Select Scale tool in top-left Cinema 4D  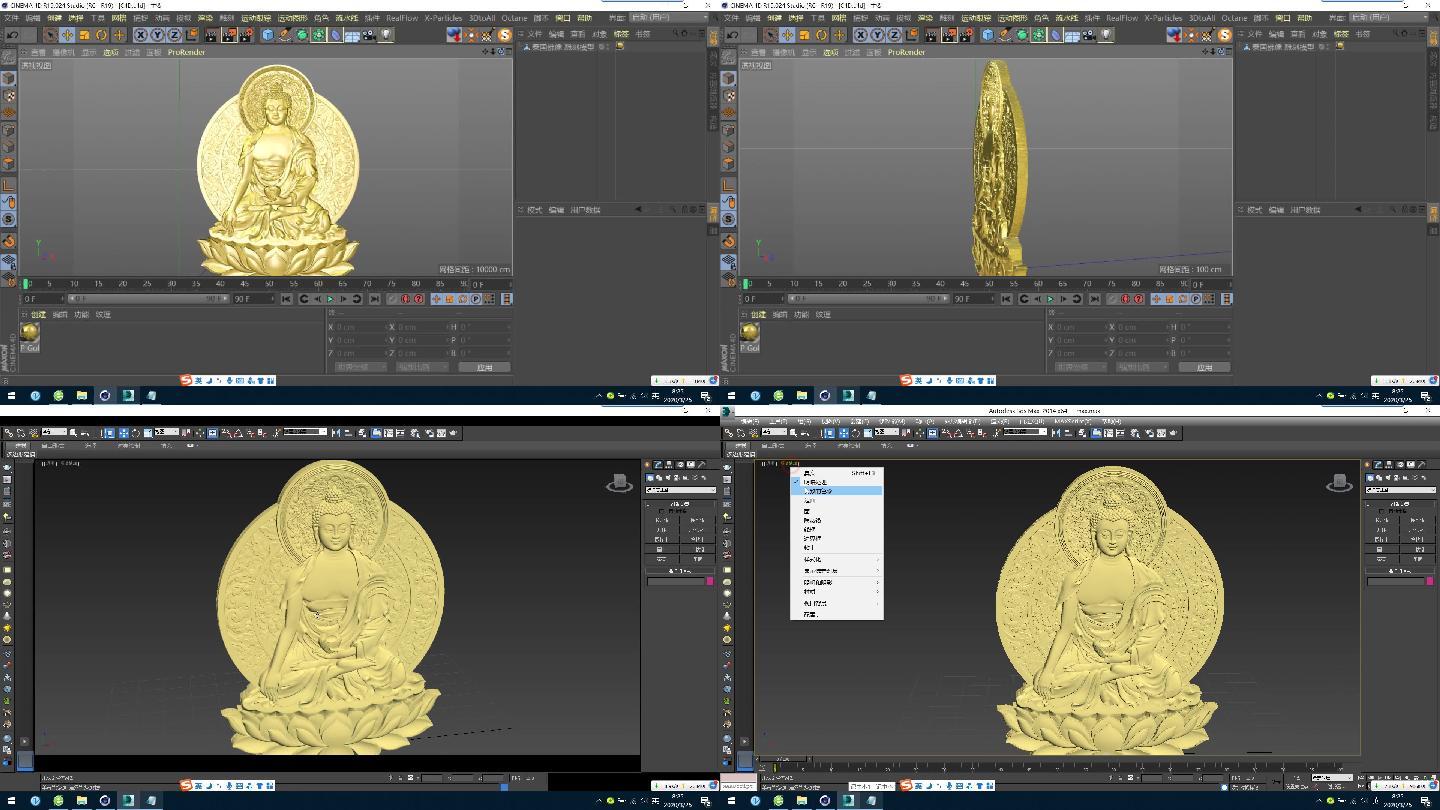(x=84, y=35)
